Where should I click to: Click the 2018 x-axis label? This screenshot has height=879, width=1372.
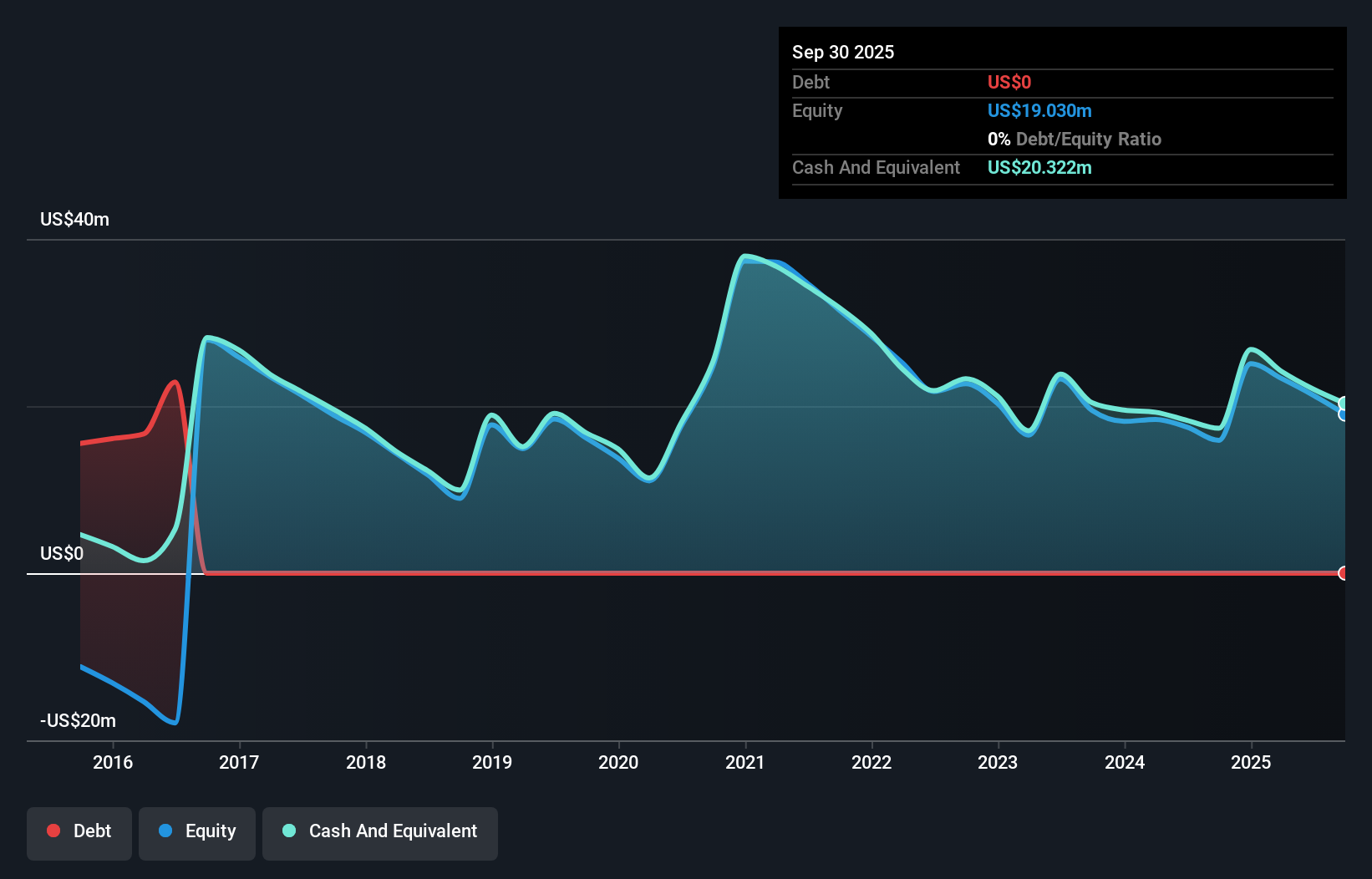pos(366,762)
